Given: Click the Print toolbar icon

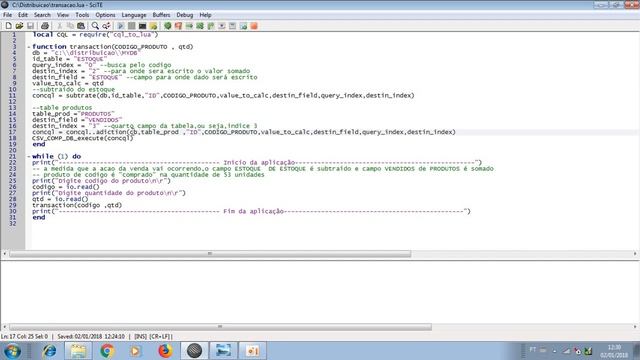Looking at the screenshot, I should [45, 26].
